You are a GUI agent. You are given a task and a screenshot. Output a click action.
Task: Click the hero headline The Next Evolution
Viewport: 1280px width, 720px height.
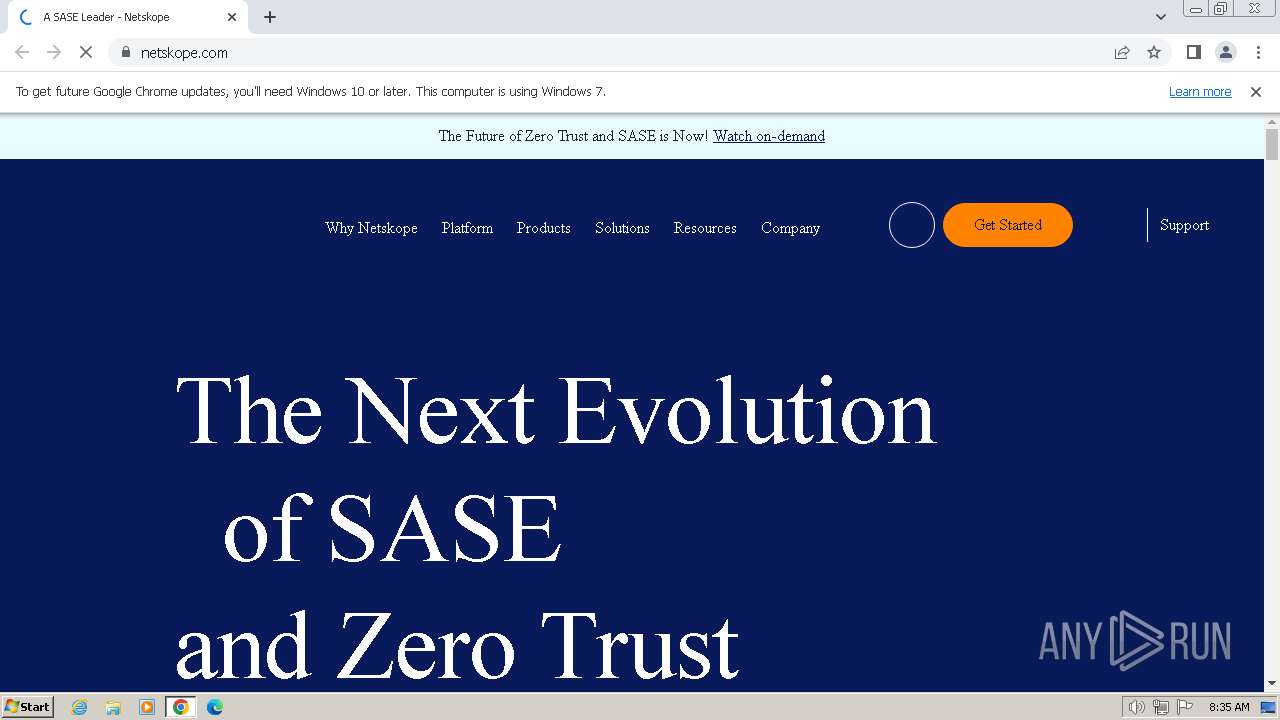point(556,411)
